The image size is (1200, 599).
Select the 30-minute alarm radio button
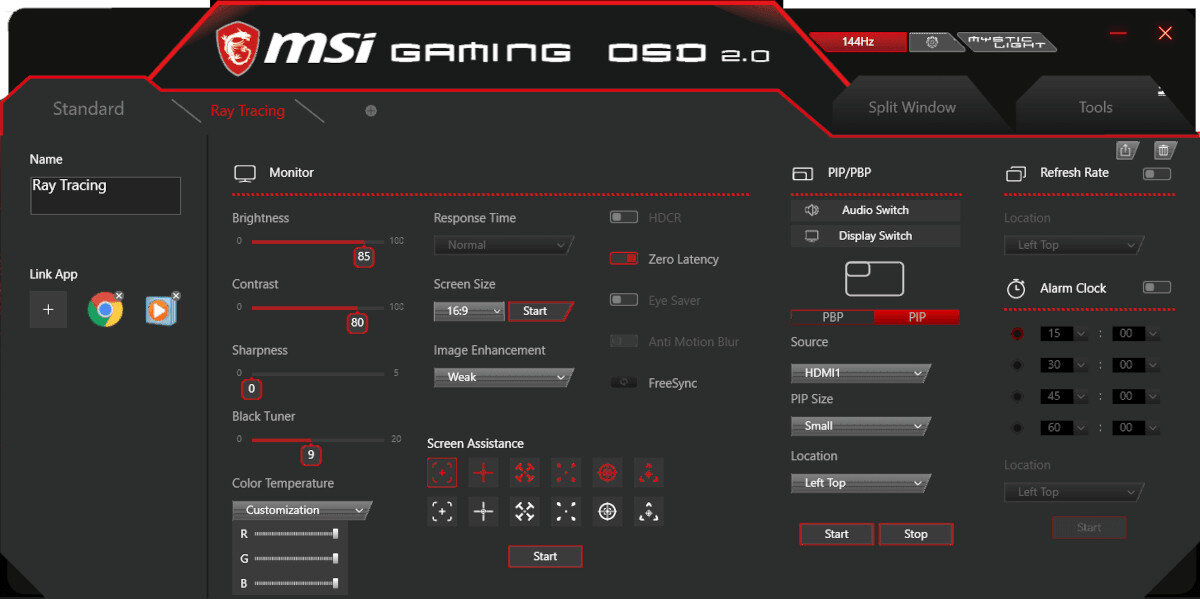pos(1018,365)
